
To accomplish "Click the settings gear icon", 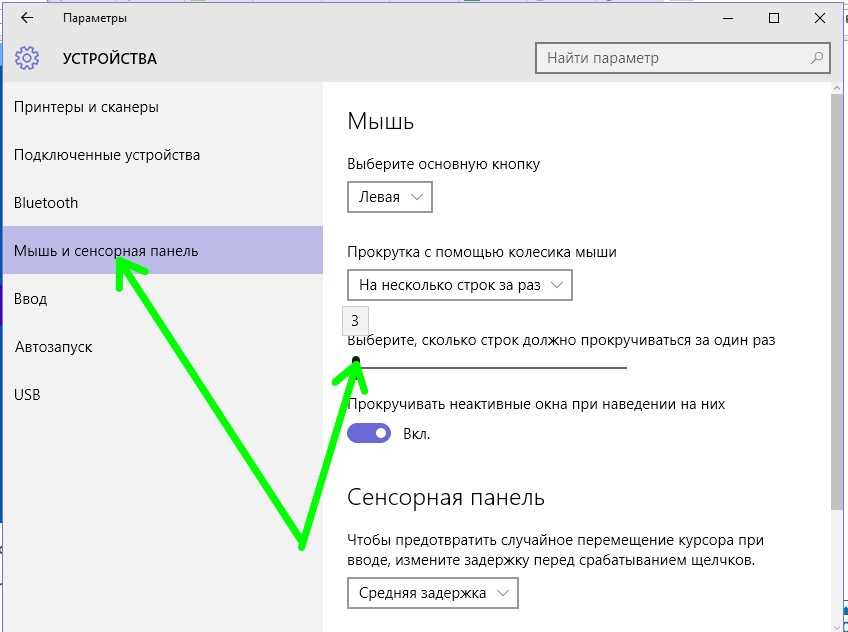I will coord(27,58).
